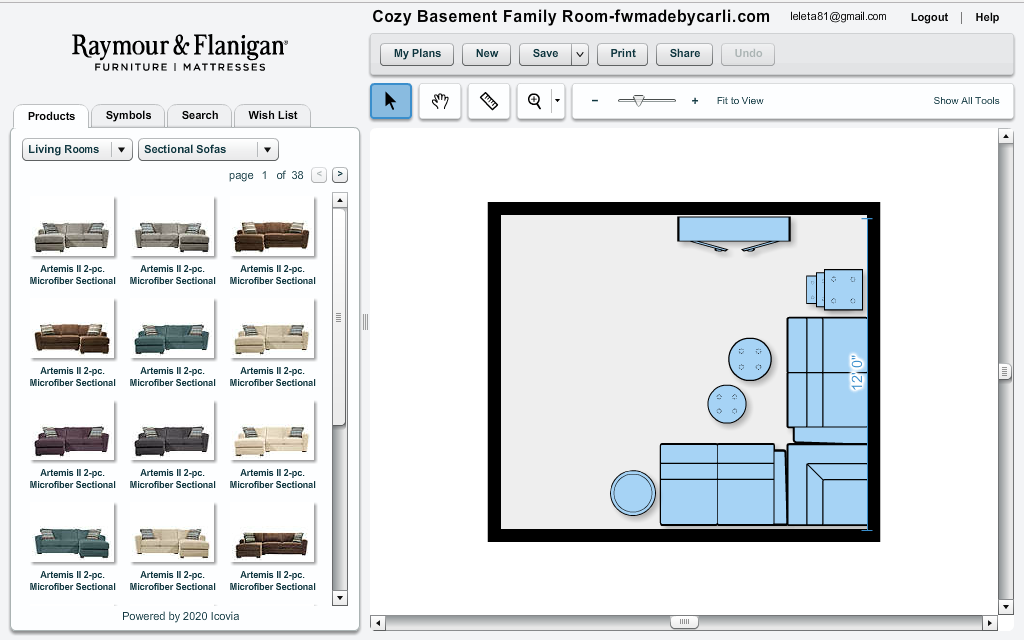Switch to the Search tab
1024x640 pixels.
(x=198, y=115)
